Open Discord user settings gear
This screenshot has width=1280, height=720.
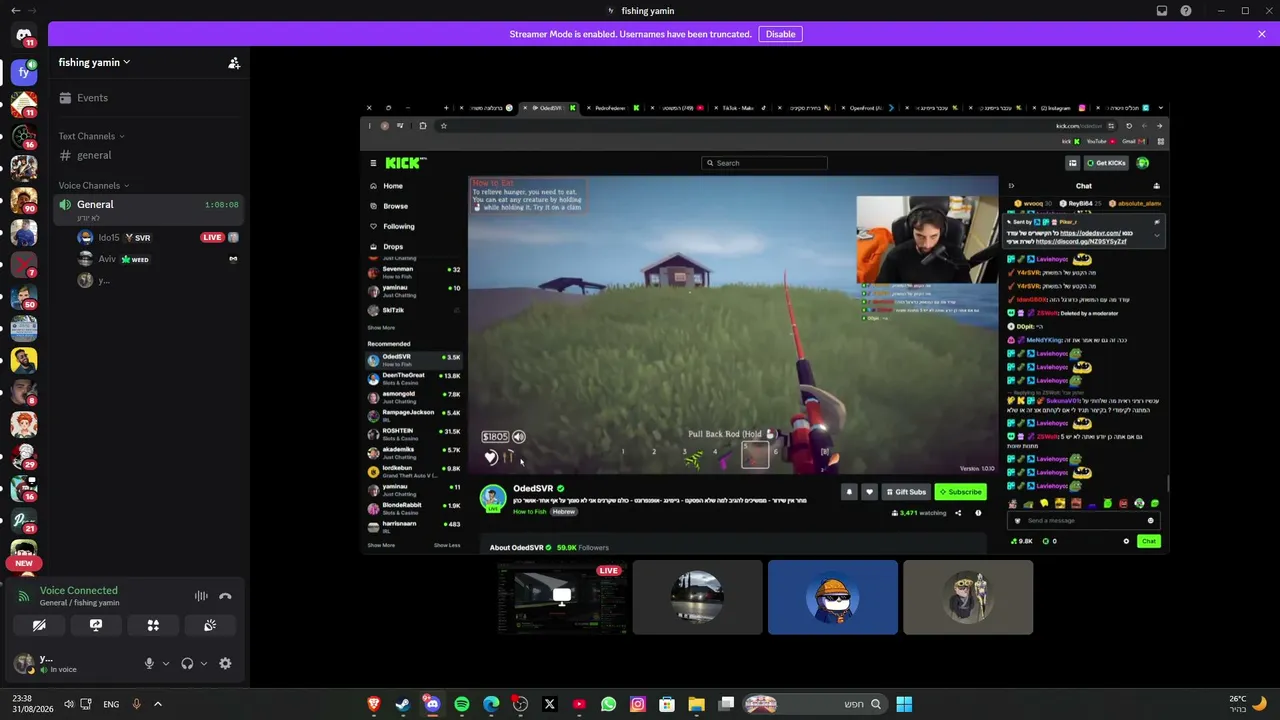point(225,663)
